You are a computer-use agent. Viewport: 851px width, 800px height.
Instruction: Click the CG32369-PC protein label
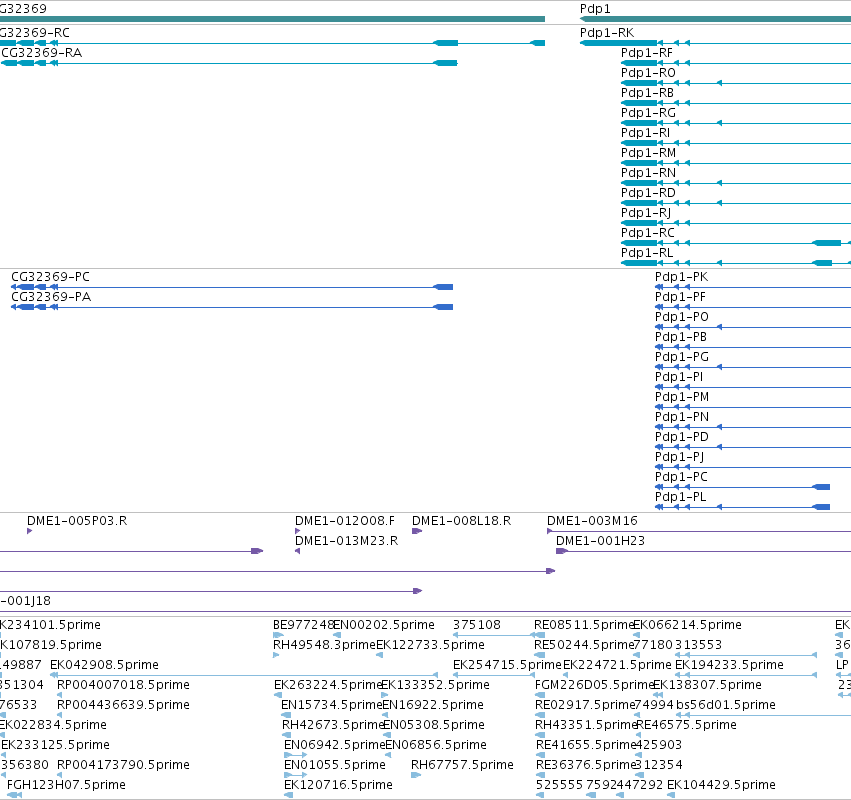[x=50, y=277]
